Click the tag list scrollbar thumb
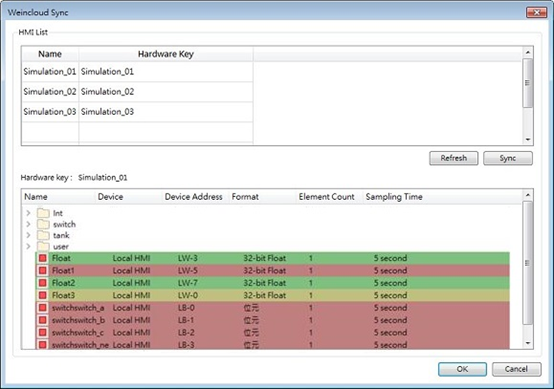 pos(528,263)
